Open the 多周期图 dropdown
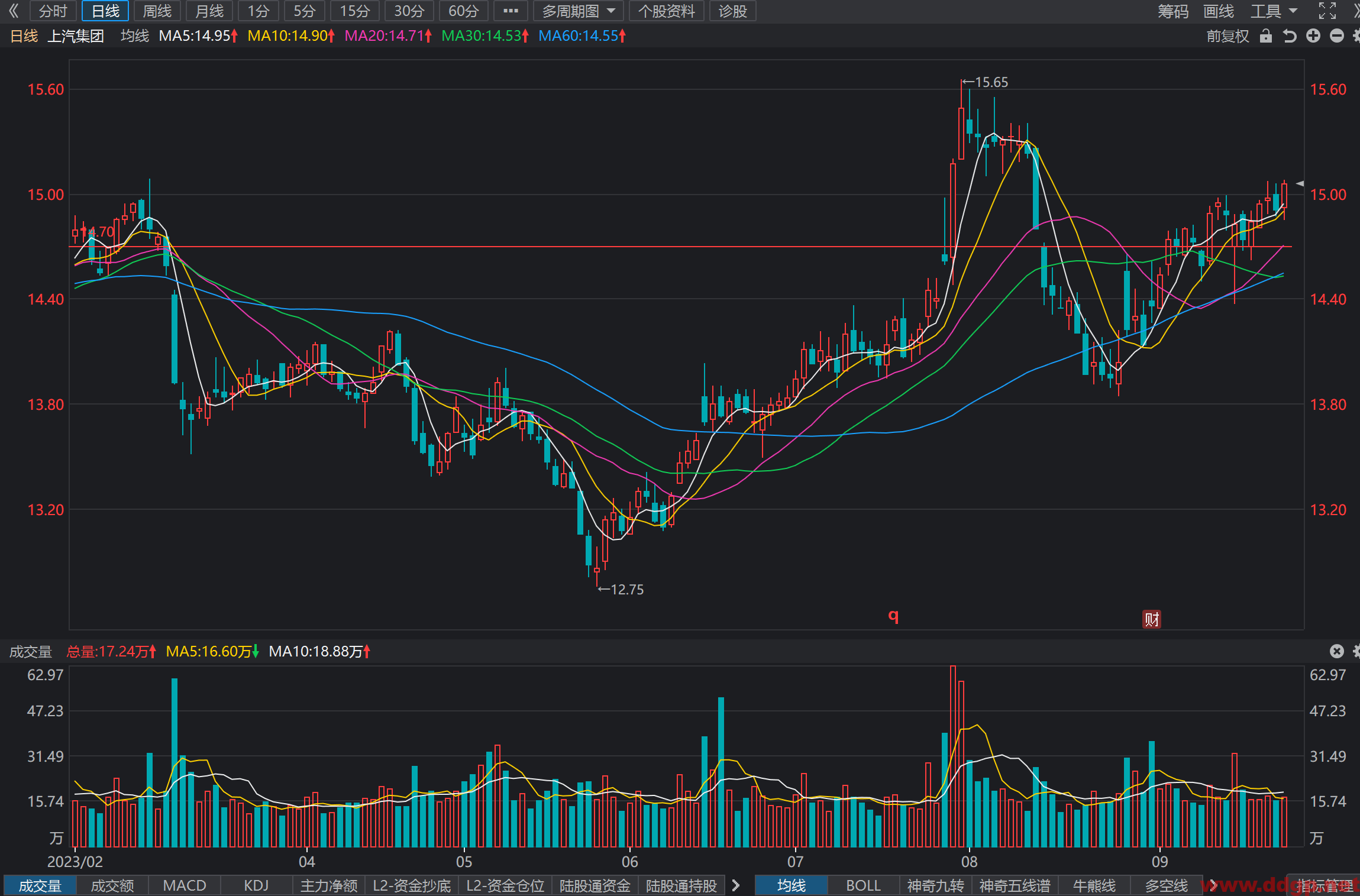 point(579,11)
